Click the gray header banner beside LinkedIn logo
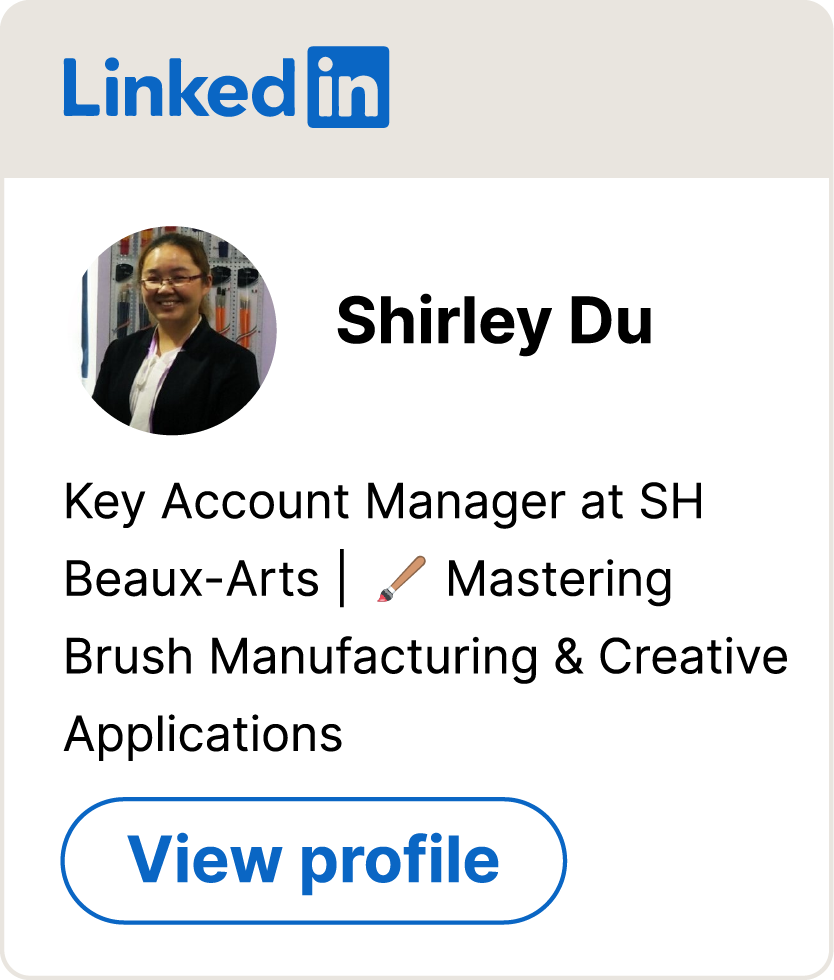The image size is (834, 980). [x=600, y=90]
